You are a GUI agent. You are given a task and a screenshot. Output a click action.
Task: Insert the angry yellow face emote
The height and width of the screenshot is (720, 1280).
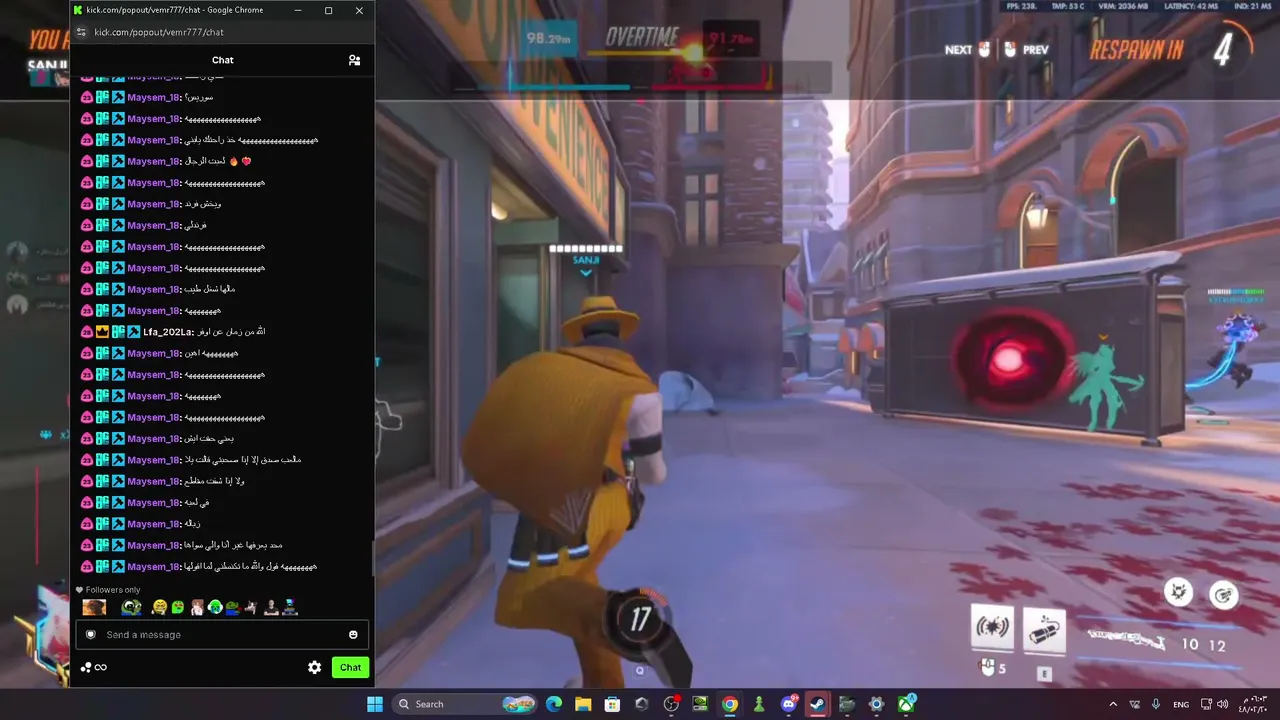159,607
